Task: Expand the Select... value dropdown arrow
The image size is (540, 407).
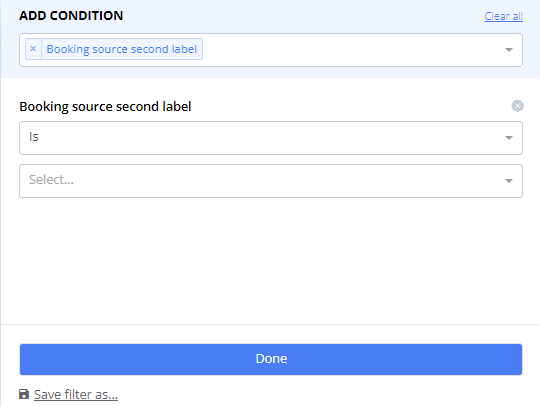Action: coord(509,181)
